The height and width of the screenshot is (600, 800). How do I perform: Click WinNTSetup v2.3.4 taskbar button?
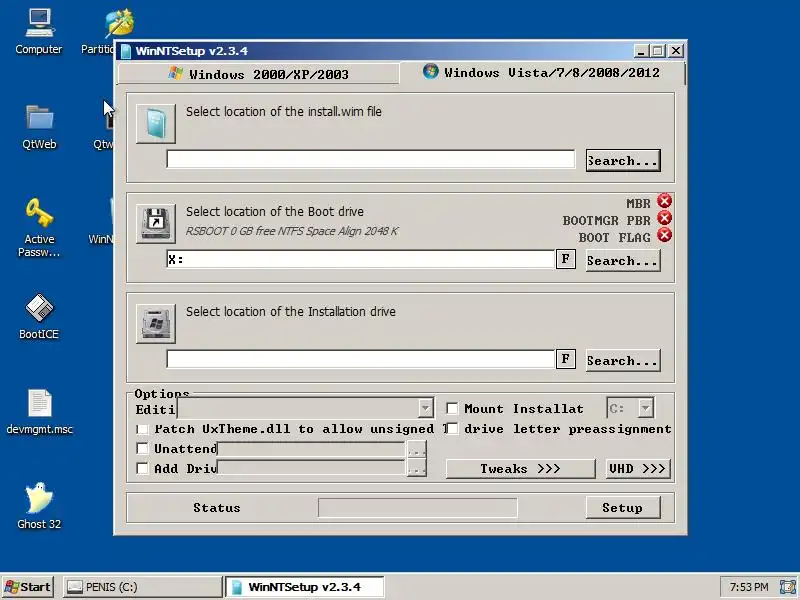[305, 587]
